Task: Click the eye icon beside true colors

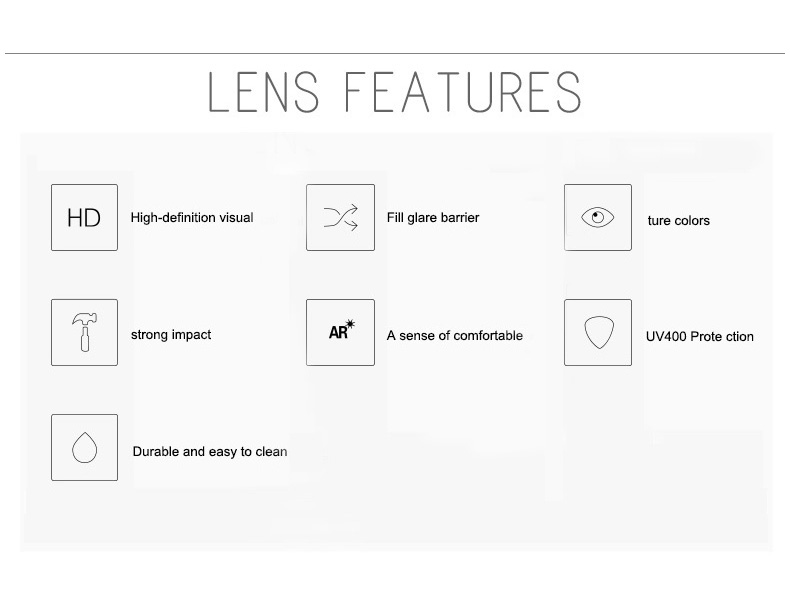Action: tap(597, 217)
